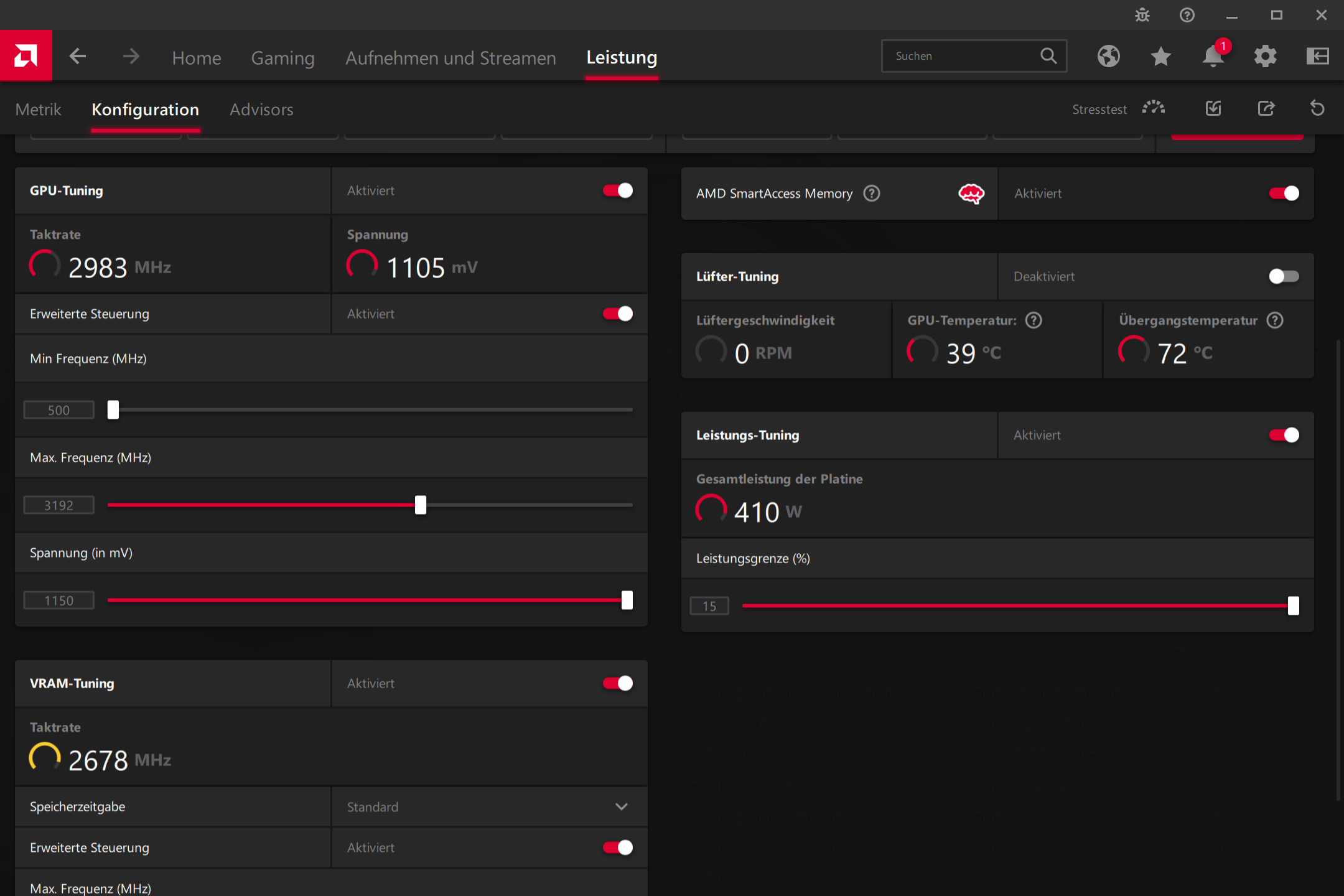
Task: Click Leistungsgrenze value field 15
Action: 709,606
